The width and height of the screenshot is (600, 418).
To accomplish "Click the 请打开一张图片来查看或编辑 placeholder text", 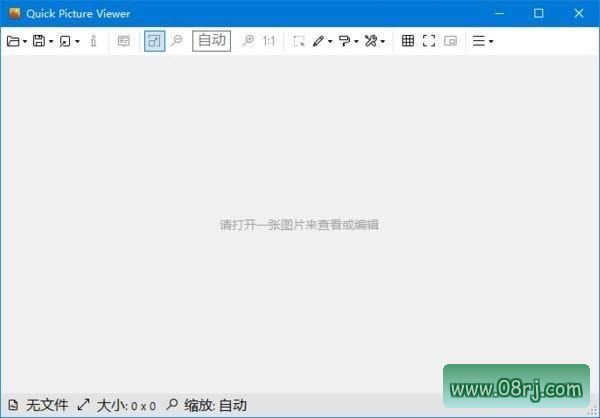I will [x=299, y=225].
